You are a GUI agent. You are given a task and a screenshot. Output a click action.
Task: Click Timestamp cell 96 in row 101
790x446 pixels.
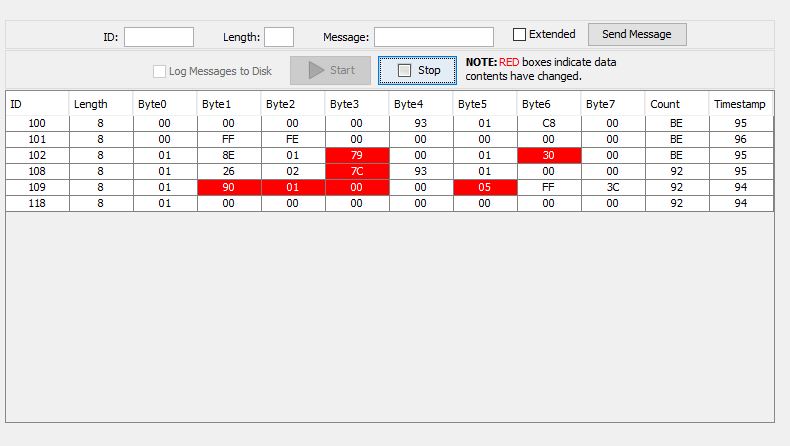pos(741,139)
